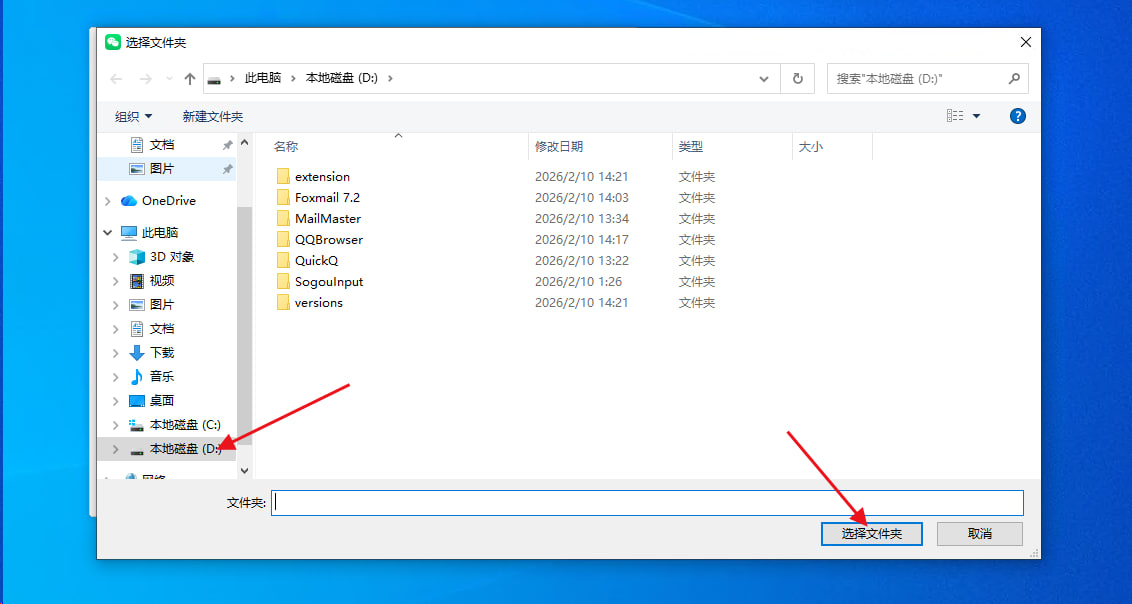The width and height of the screenshot is (1132, 604).
Task: Click the up-arrow parent folder button
Action: (x=189, y=79)
